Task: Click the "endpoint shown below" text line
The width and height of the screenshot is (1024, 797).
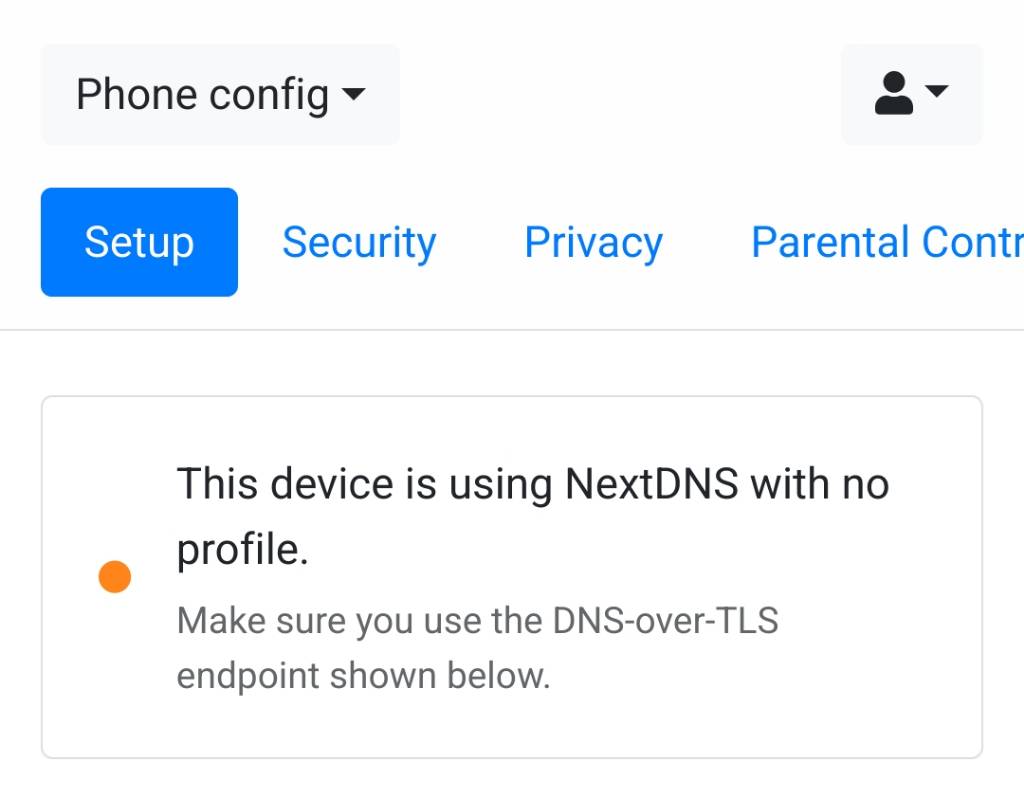Action: click(x=363, y=676)
